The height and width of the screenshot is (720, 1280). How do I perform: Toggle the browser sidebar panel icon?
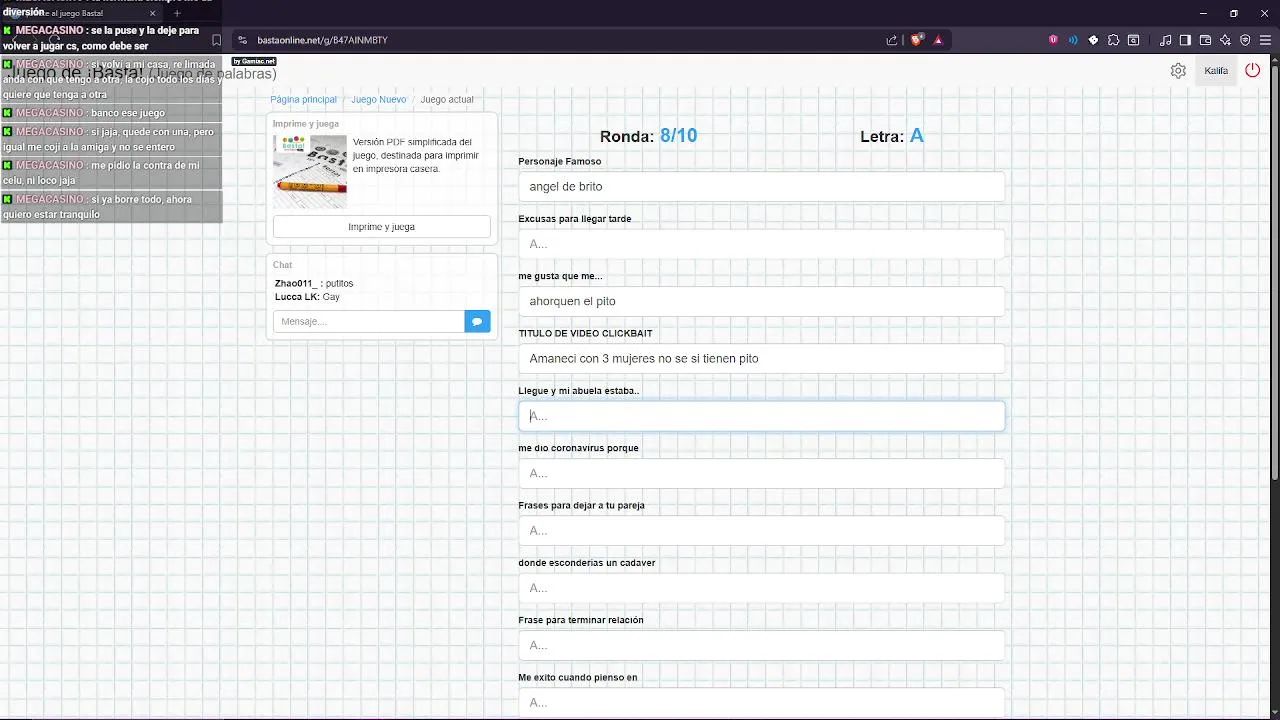(x=1185, y=40)
